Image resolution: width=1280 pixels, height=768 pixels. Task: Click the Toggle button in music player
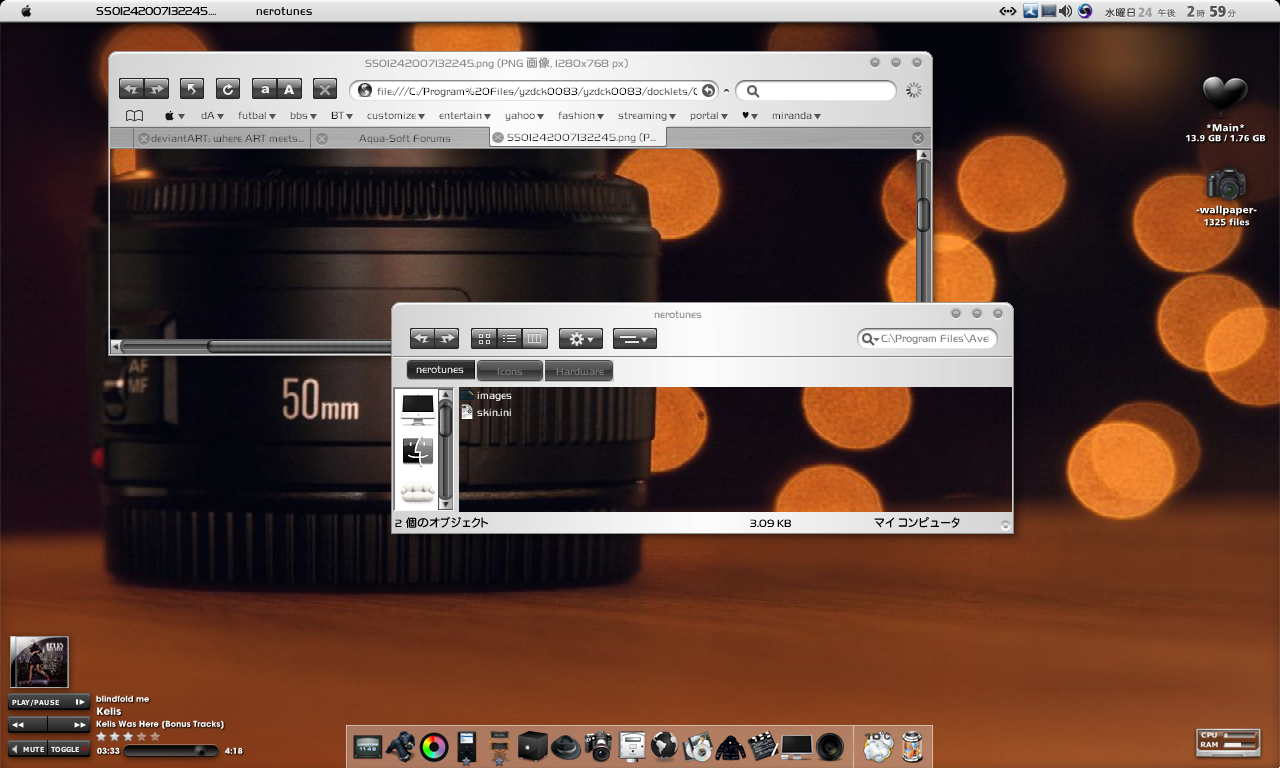click(68, 749)
